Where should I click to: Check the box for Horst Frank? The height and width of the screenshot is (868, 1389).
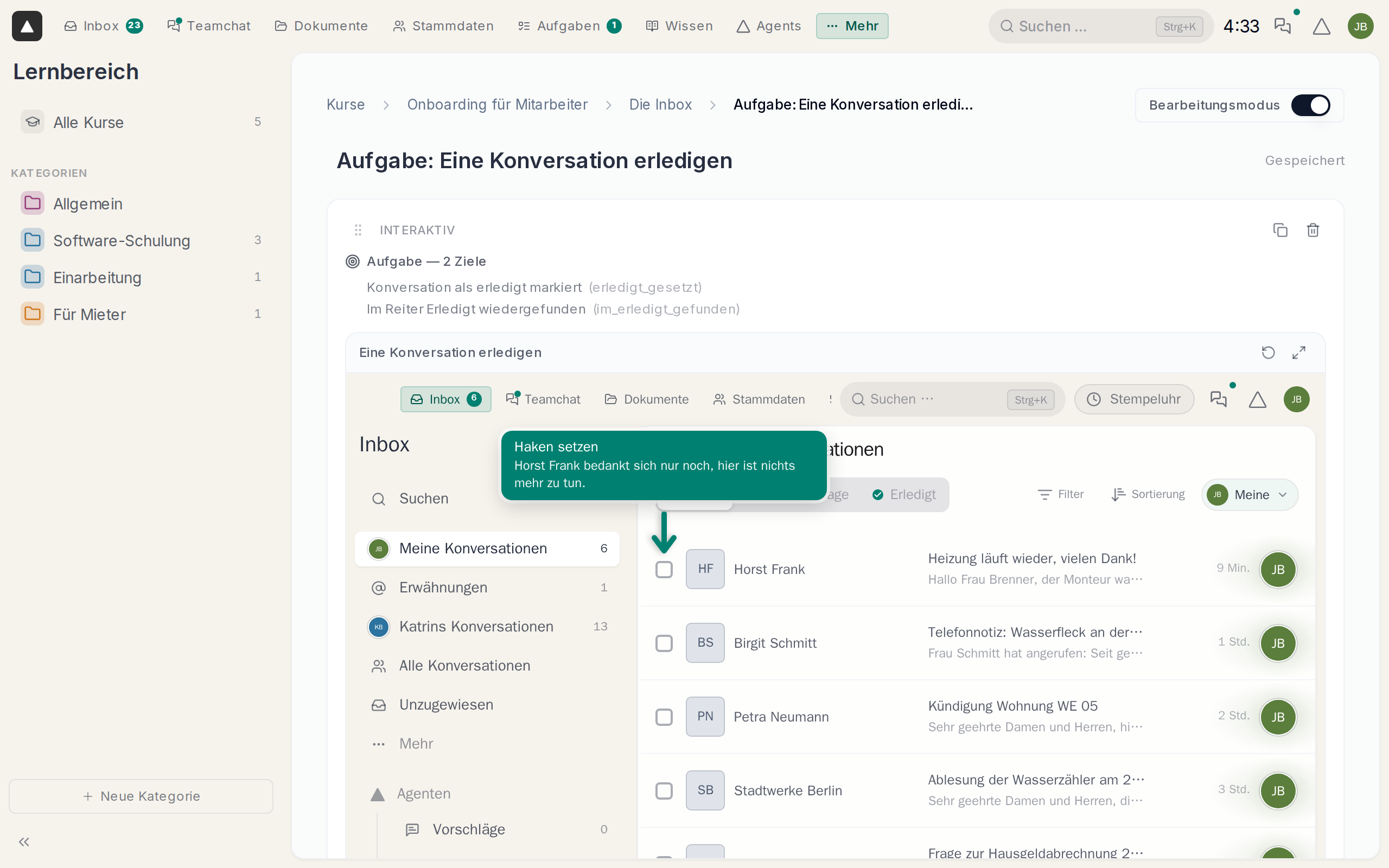(664, 570)
